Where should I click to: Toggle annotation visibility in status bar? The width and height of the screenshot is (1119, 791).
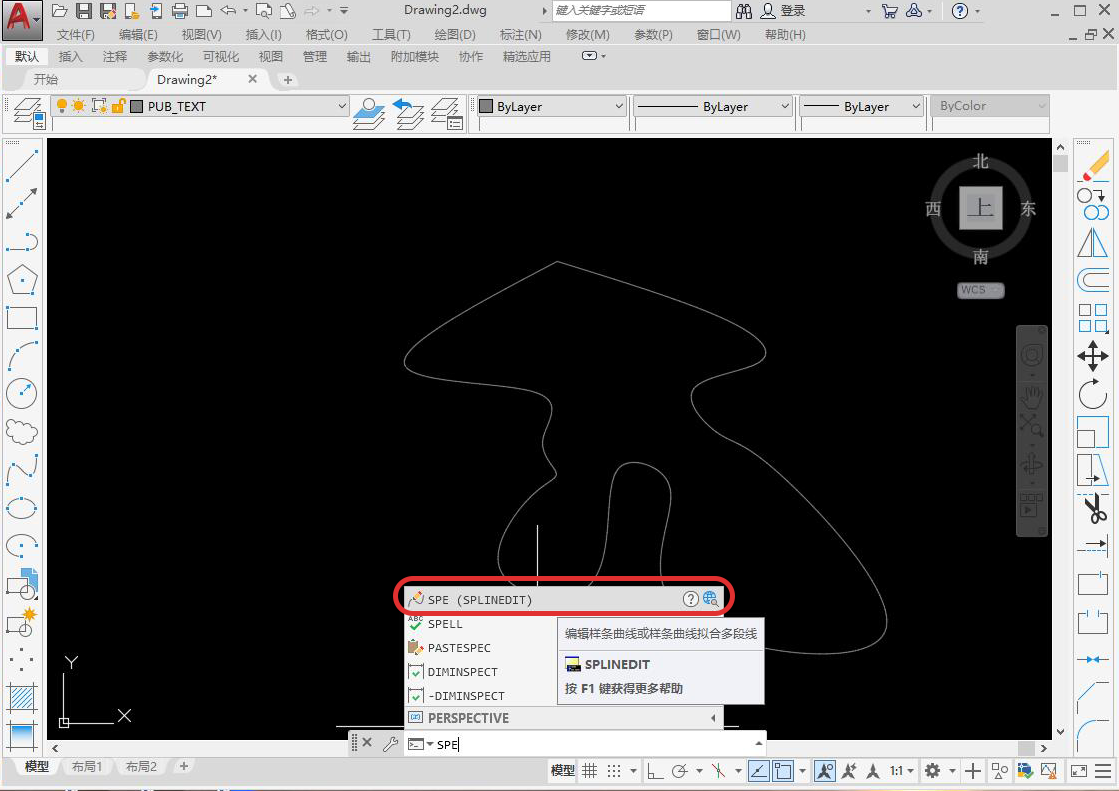tap(825, 770)
